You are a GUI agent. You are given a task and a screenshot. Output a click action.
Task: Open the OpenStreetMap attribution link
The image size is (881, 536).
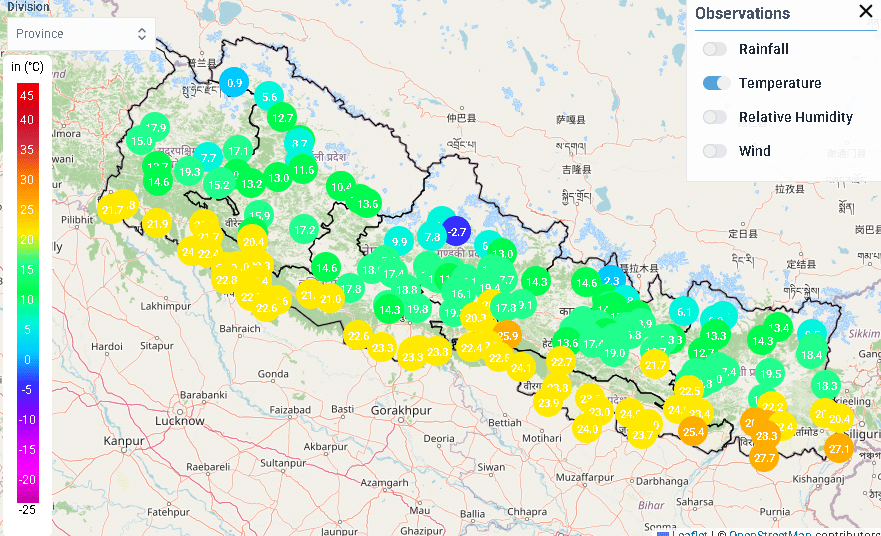tap(769, 533)
